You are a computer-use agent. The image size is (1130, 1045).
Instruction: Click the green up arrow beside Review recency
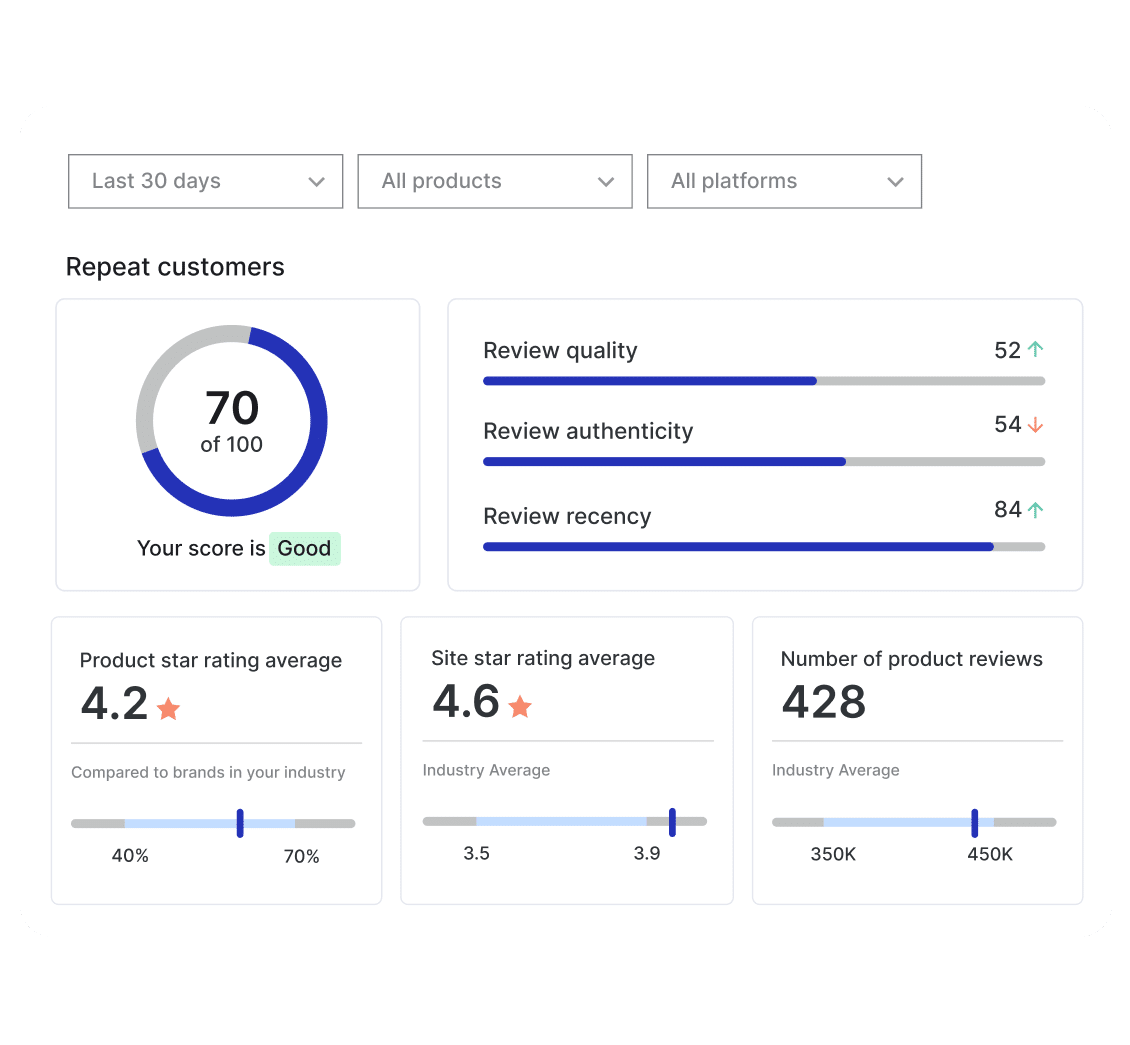[1035, 510]
